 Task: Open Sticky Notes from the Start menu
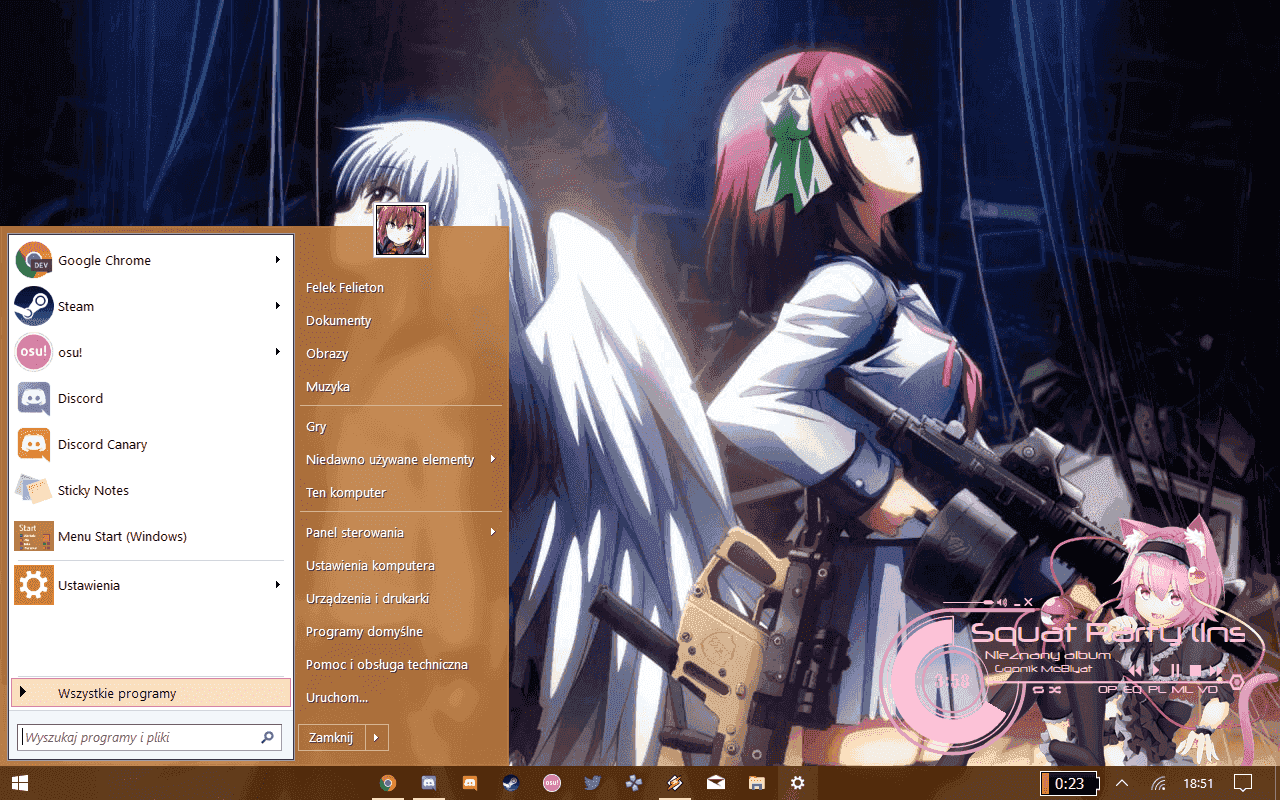point(151,490)
